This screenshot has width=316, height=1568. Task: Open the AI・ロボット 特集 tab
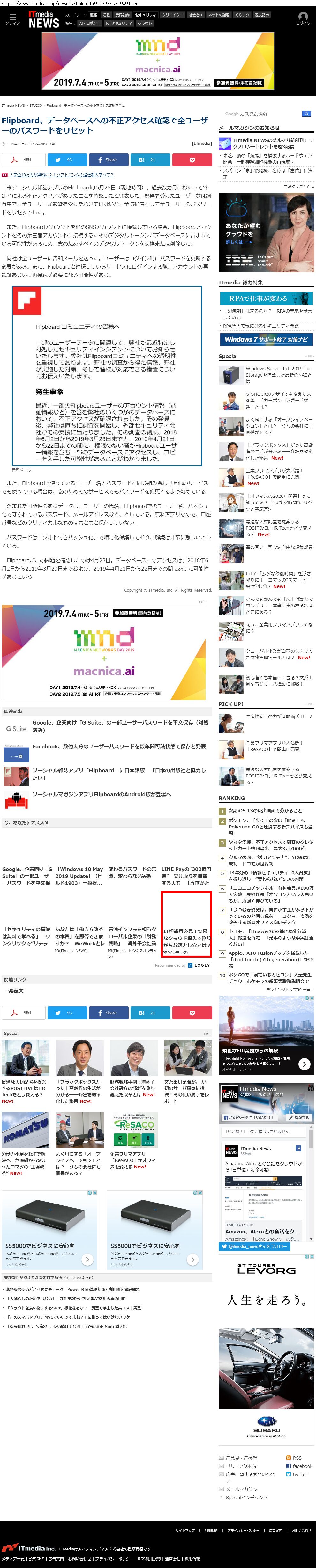click(89, 23)
